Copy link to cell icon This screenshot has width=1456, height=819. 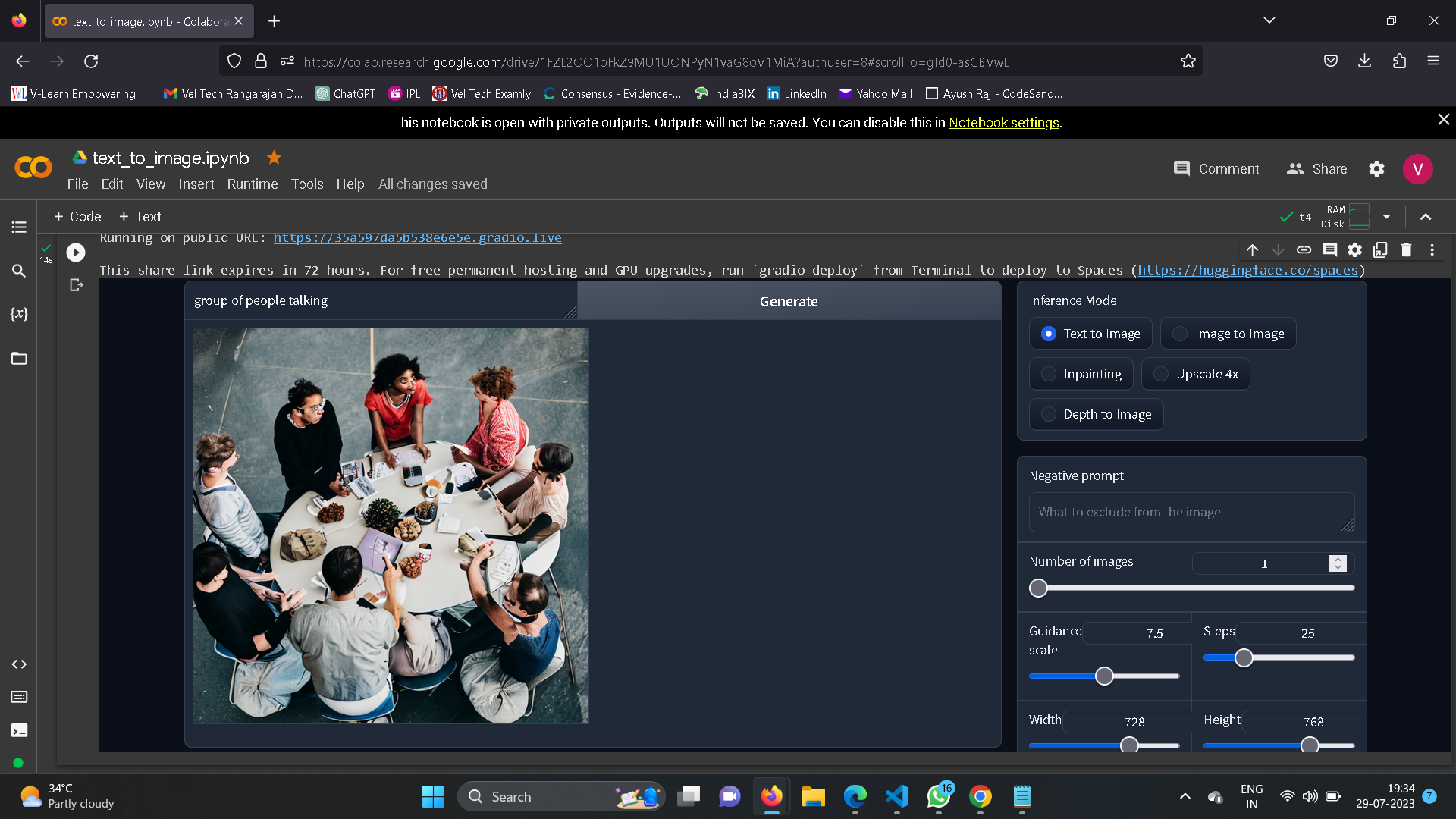point(1304,249)
